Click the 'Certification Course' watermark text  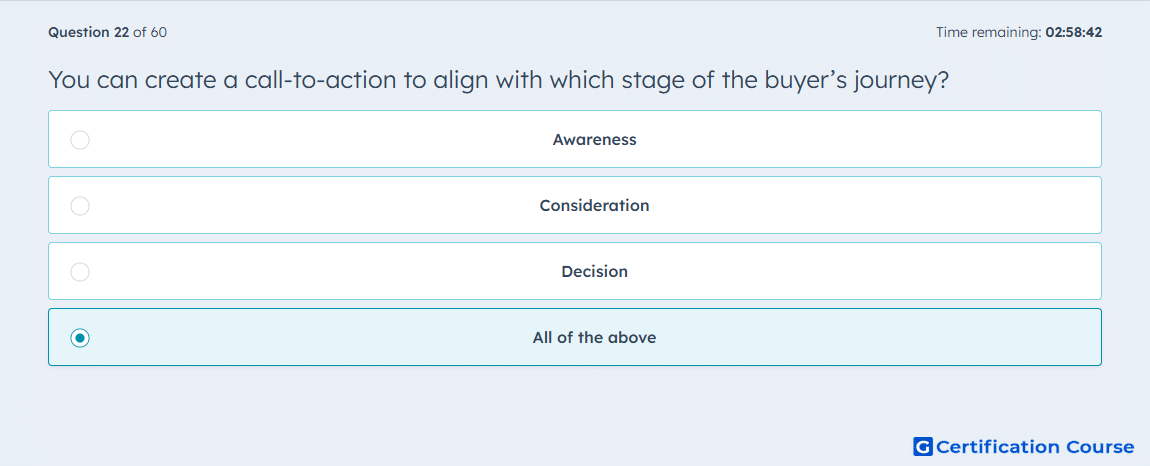[x=1035, y=446]
